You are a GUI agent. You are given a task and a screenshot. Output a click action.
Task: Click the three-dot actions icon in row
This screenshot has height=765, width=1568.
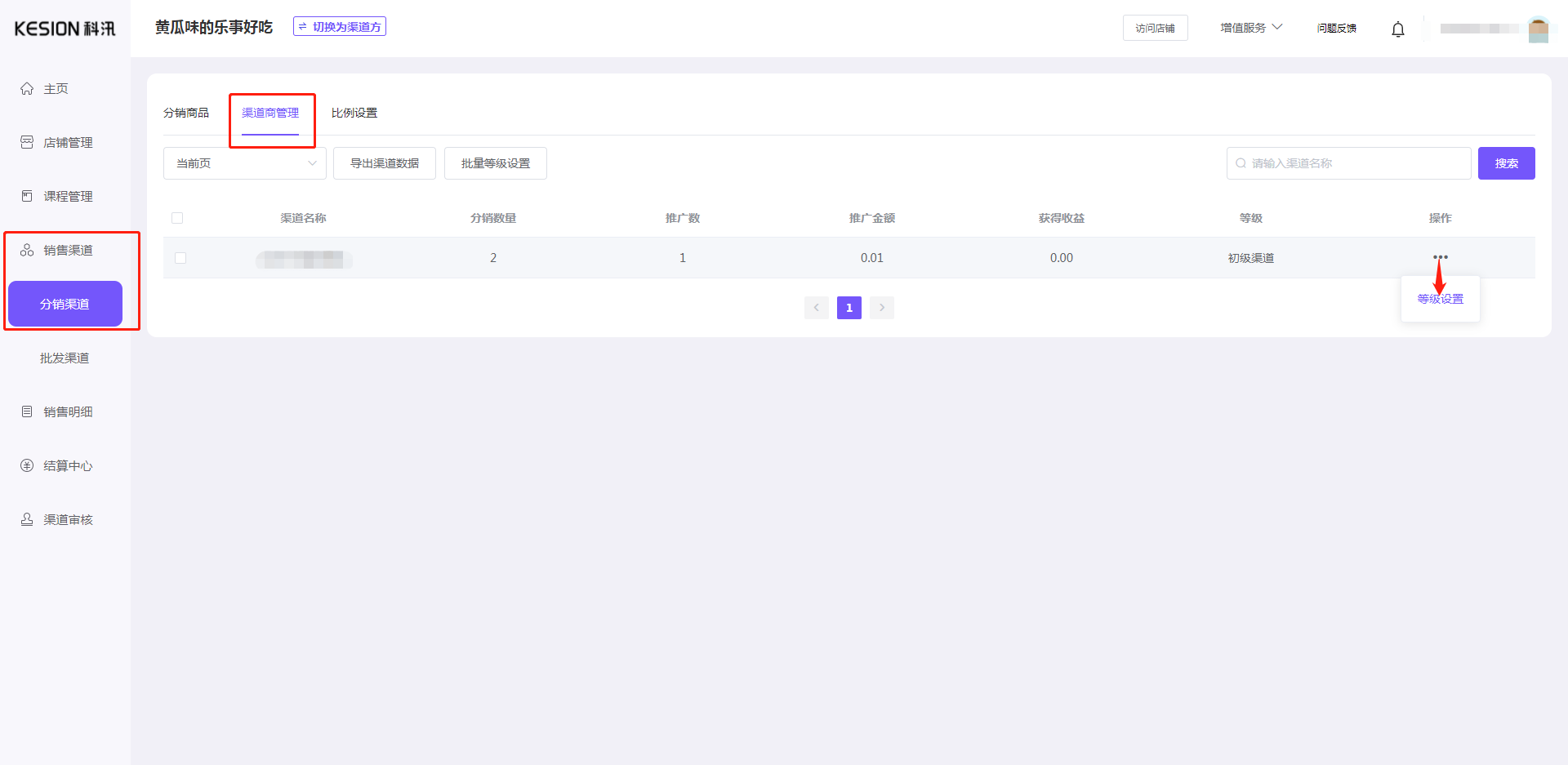point(1440,257)
